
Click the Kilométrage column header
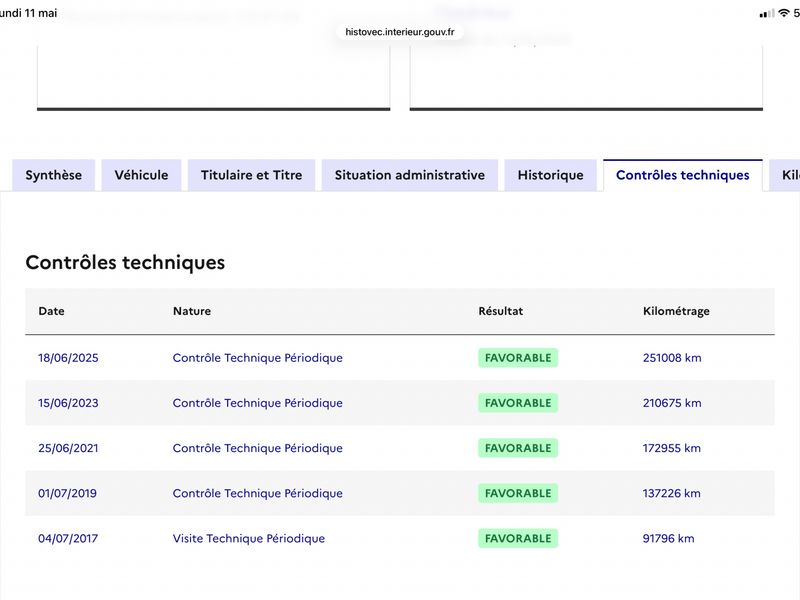(x=676, y=311)
